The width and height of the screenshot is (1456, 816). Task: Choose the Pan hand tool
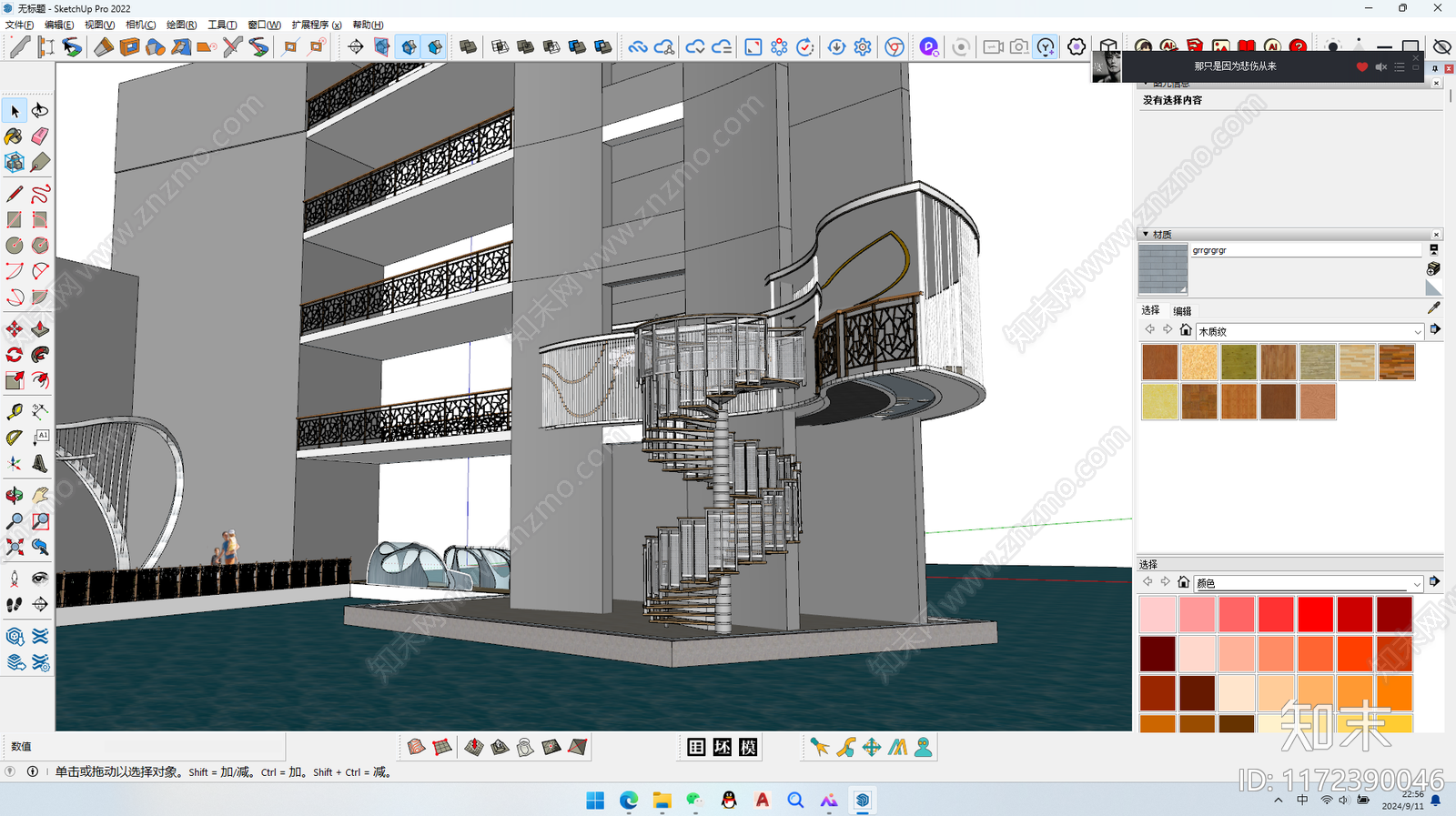coord(40,496)
